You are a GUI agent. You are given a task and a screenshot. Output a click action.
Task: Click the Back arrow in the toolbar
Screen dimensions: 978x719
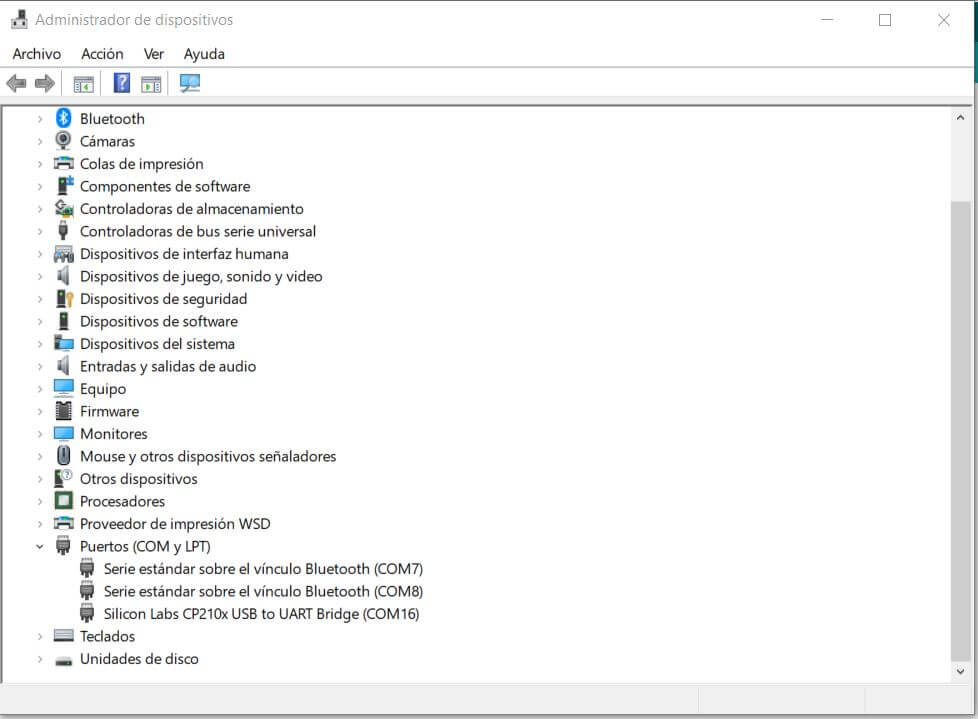point(16,84)
